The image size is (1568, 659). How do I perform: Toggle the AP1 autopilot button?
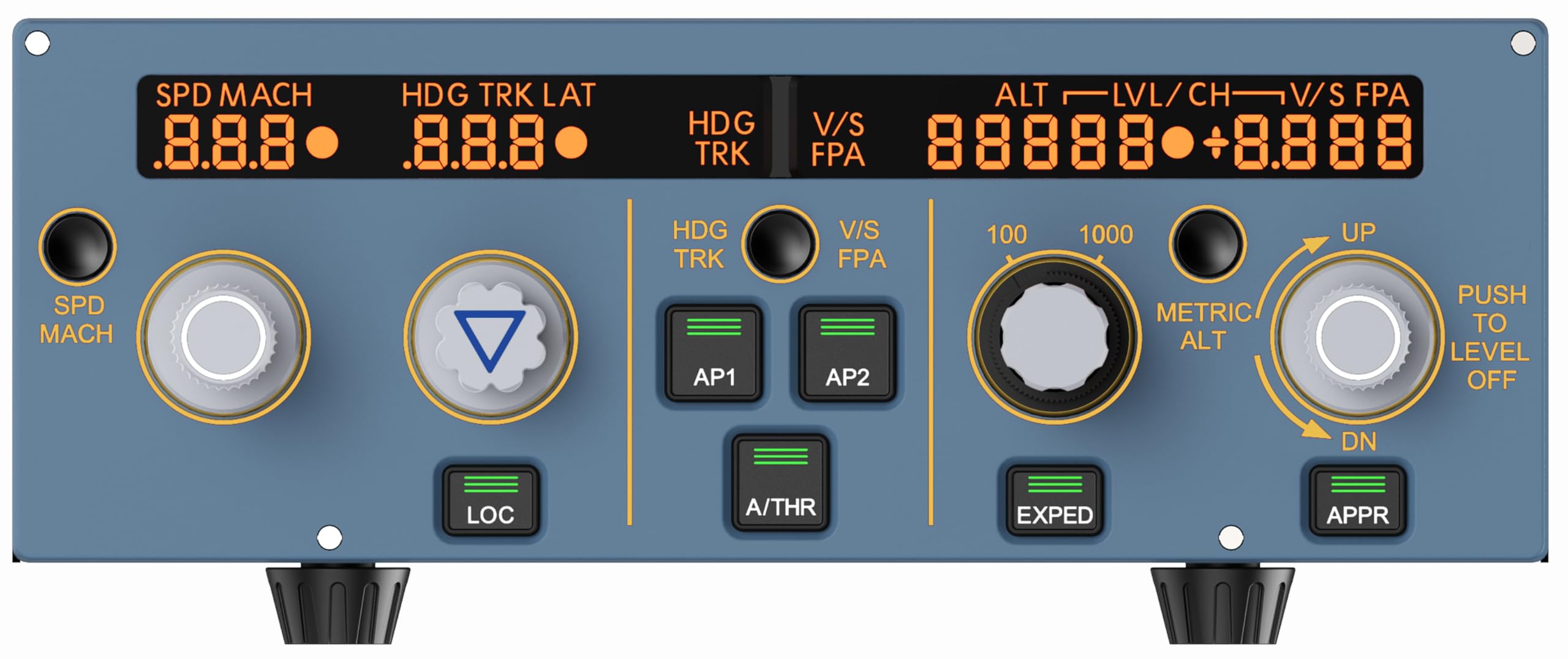(714, 353)
